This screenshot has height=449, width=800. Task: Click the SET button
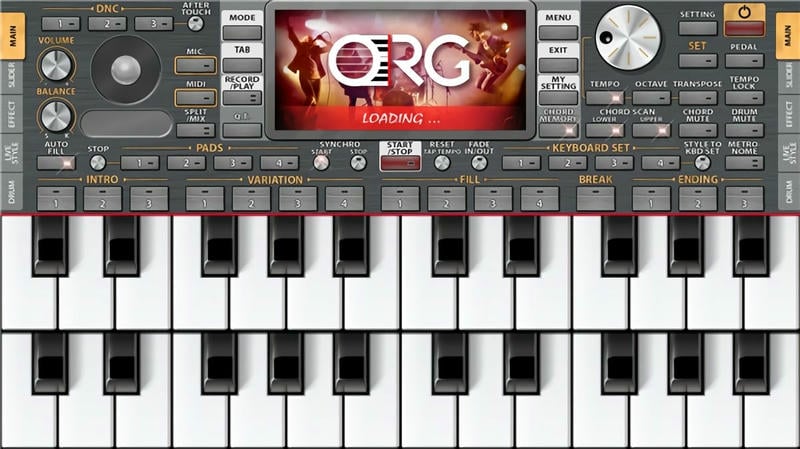pyautogui.click(x=698, y=61)
